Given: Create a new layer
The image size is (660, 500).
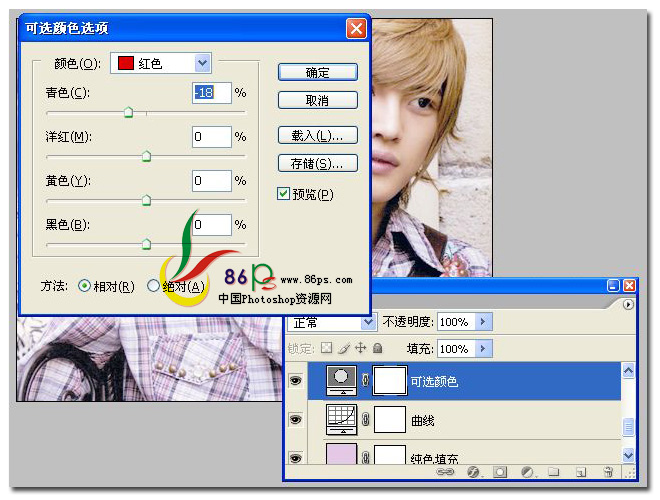Looking at the screenshot, I should coord(581,472).
